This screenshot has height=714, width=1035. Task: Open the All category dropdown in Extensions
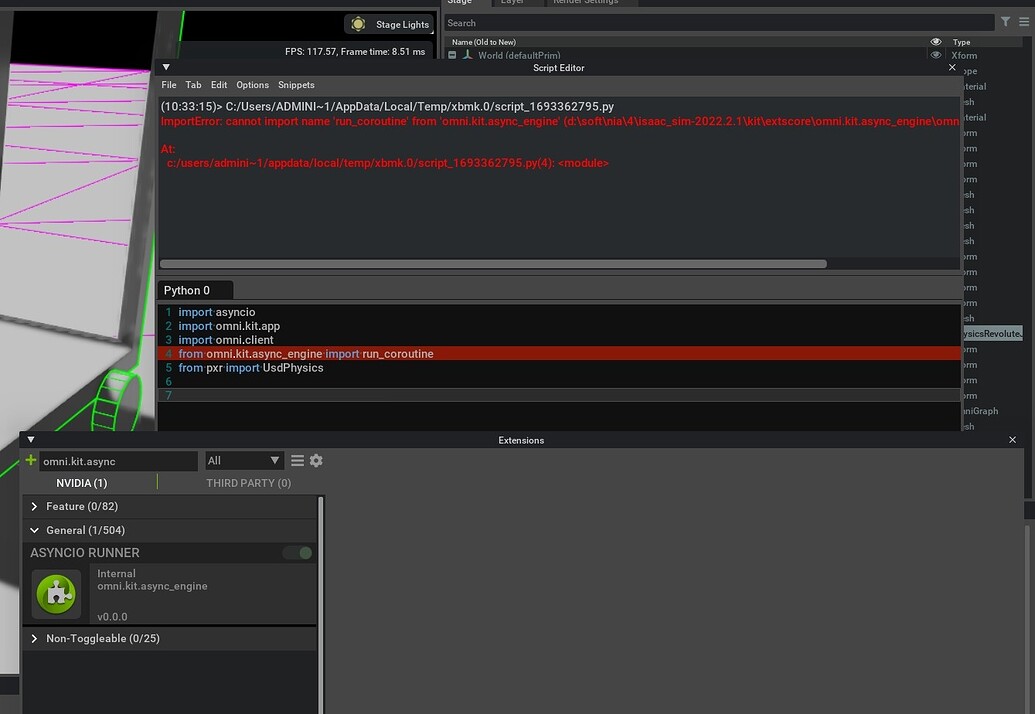[243, 460]
